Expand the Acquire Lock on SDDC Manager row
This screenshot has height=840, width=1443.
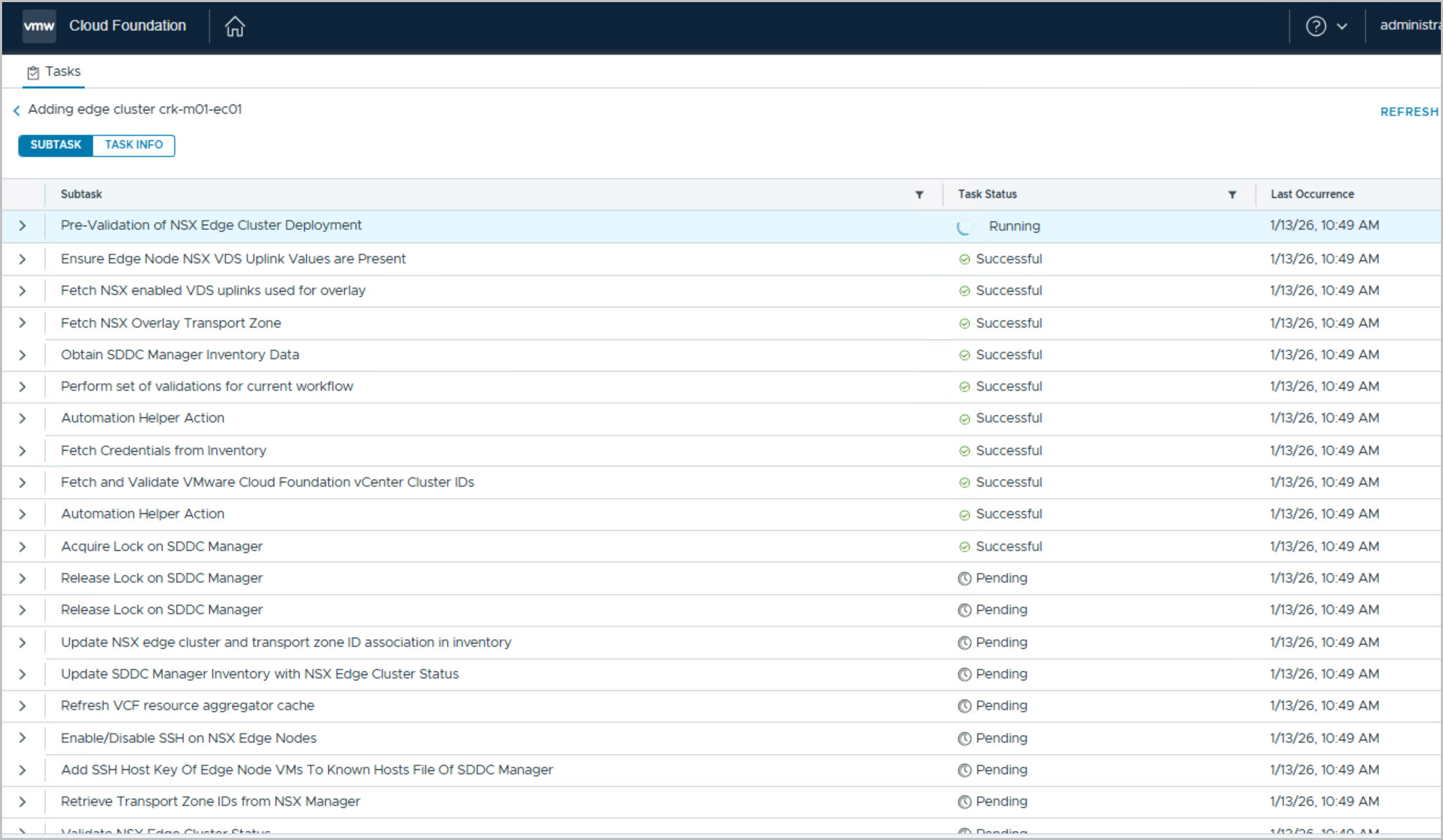22,546
